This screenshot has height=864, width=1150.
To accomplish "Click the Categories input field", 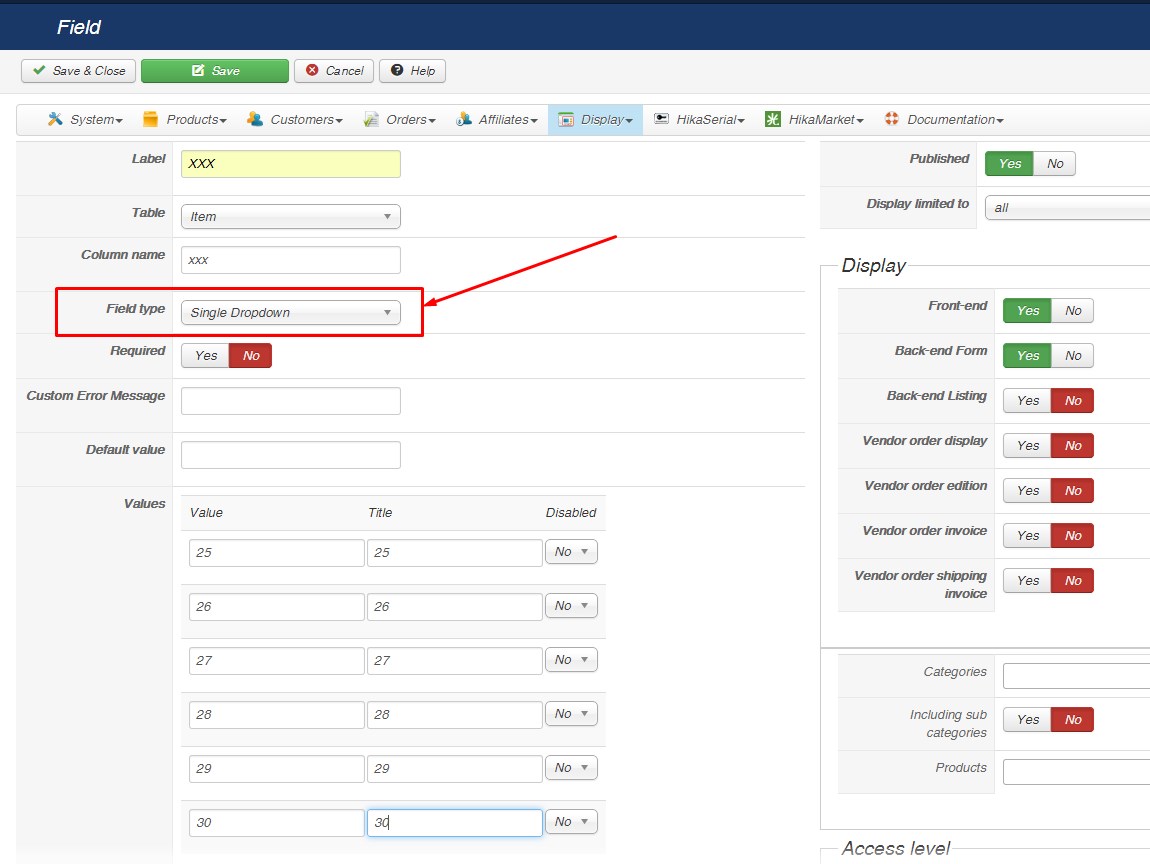I will click(1076, 676).
